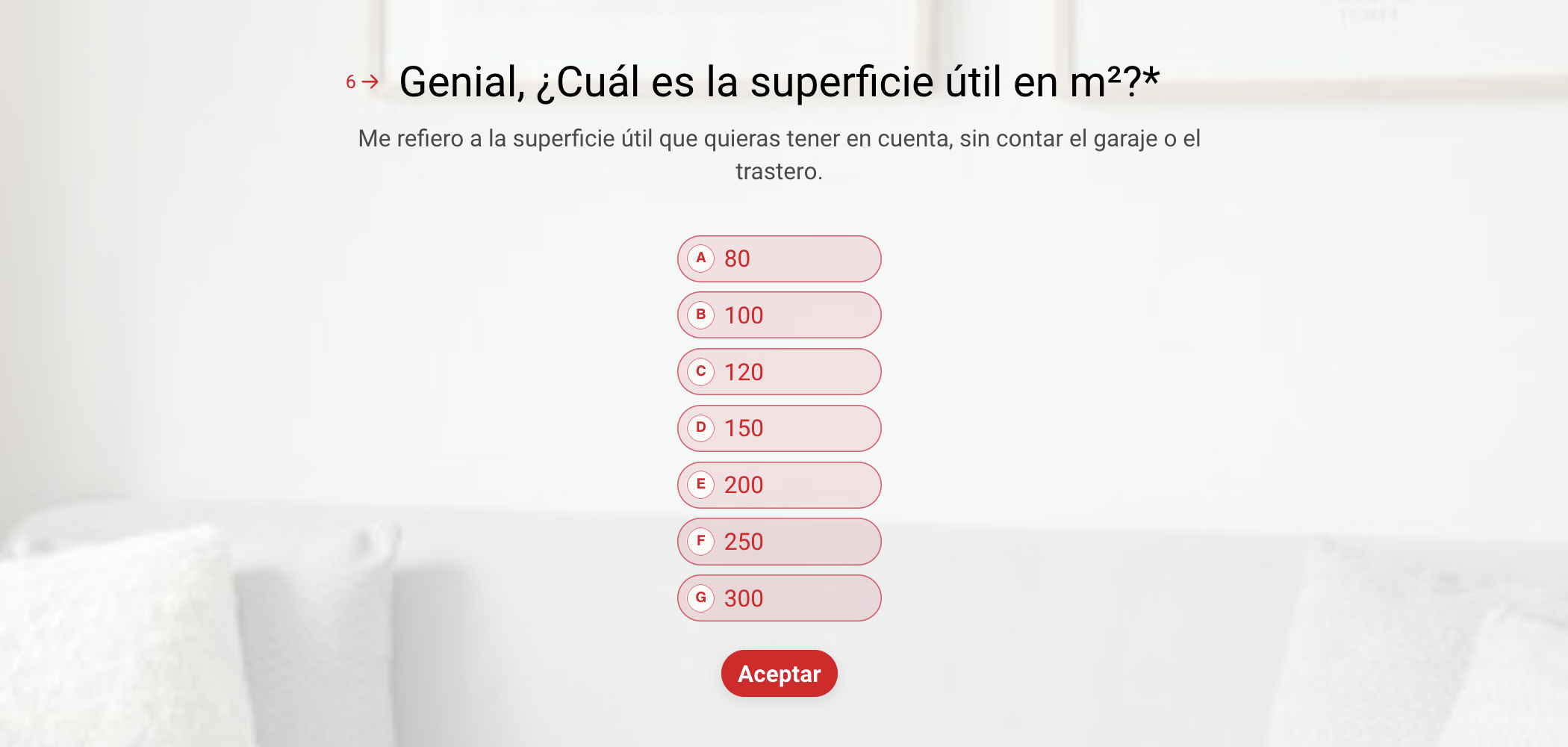Click the letter C key badge
Image resolution: width=1568 pixels, height=747 pixels.
pos(700,372)
